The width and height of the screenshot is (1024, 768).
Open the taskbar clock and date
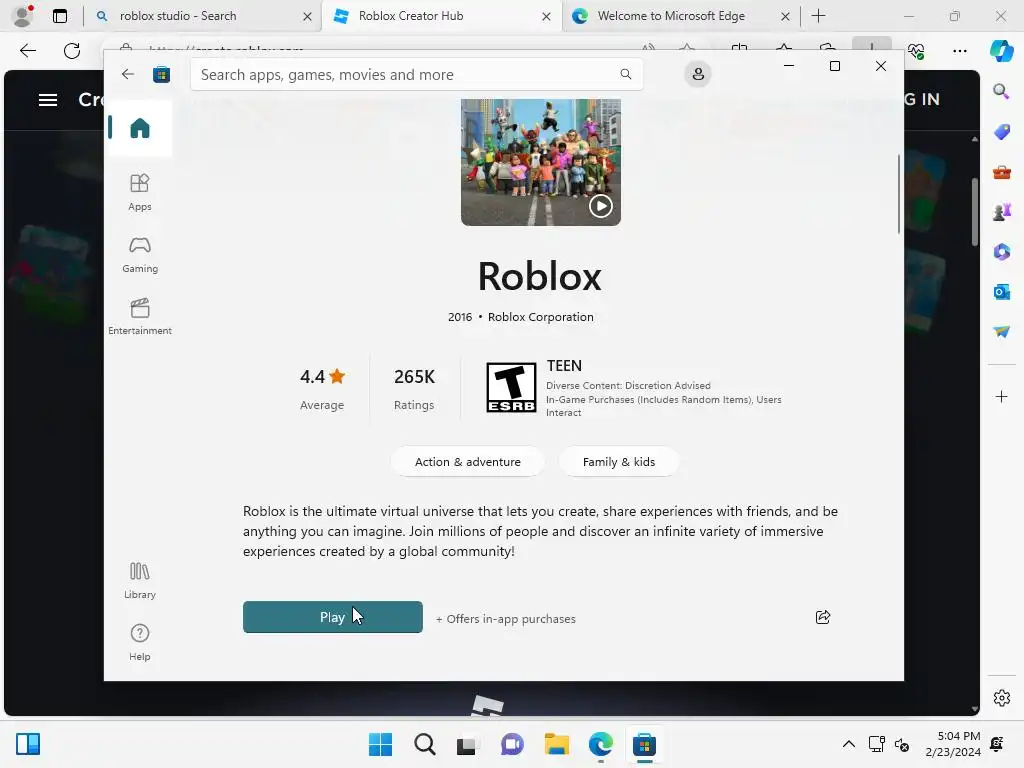(x=953, y=744)
